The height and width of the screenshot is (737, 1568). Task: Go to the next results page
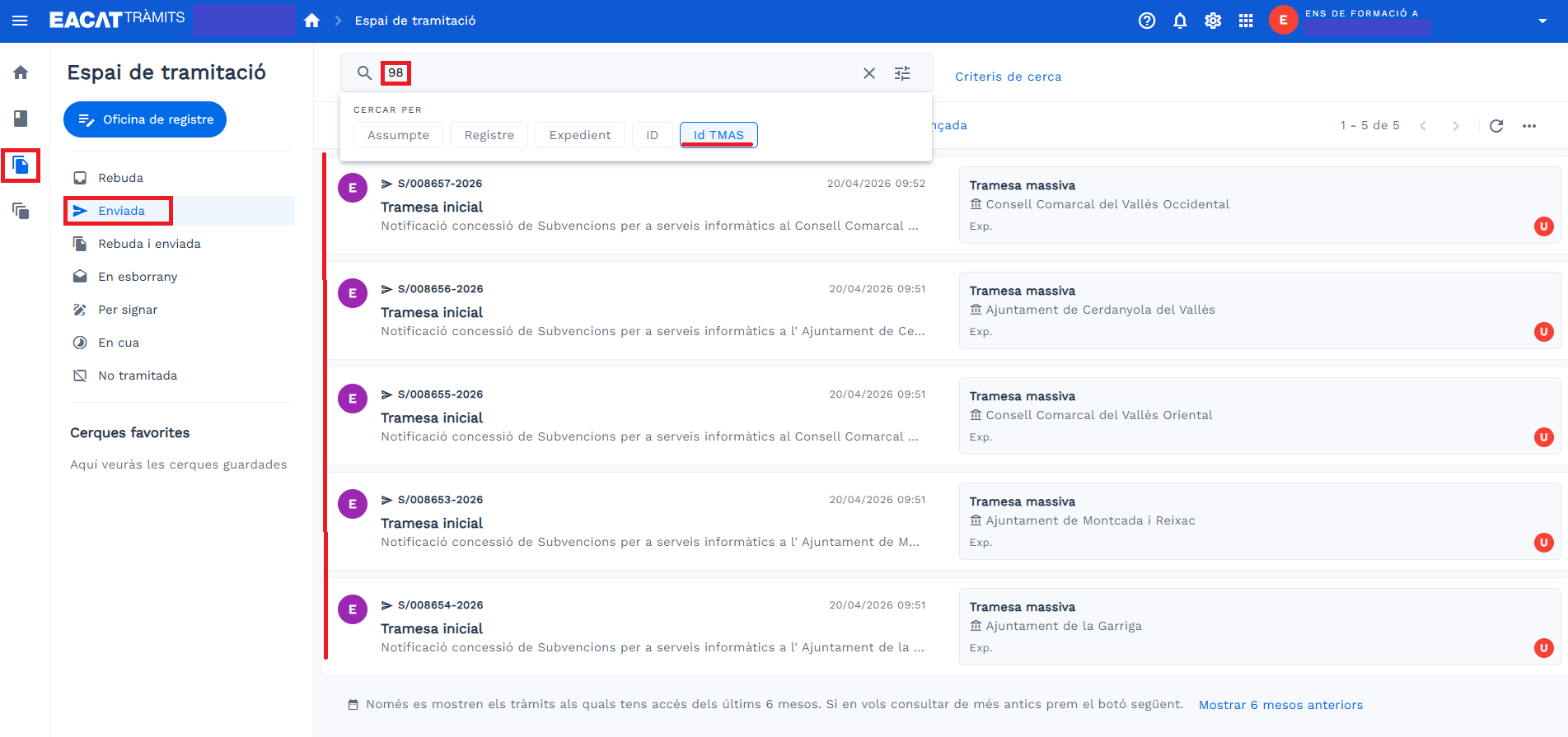click(x=1456, y=126)
